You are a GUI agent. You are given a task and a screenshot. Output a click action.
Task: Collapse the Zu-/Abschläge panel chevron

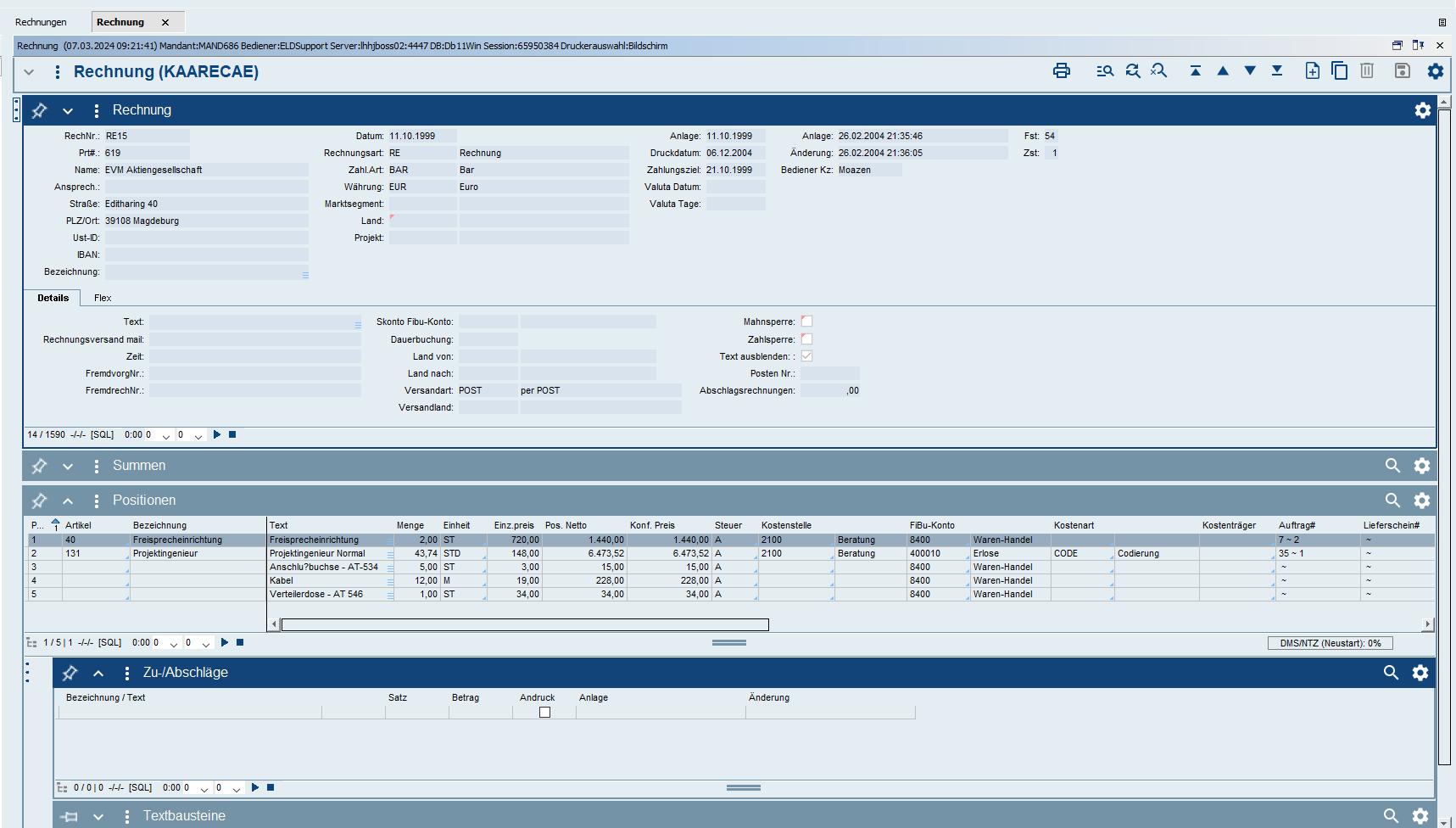coord(98,673)
